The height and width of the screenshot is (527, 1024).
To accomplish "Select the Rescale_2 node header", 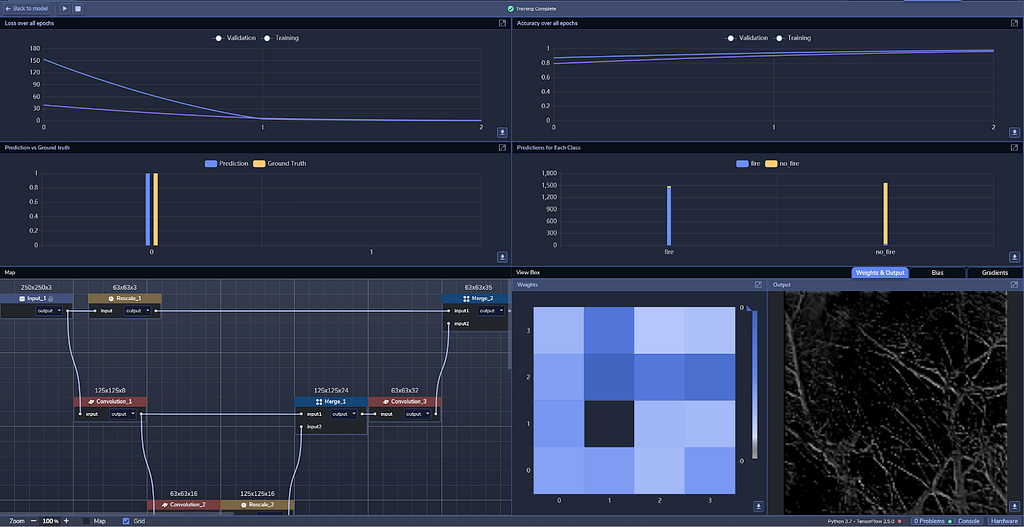I will (257, 504).
